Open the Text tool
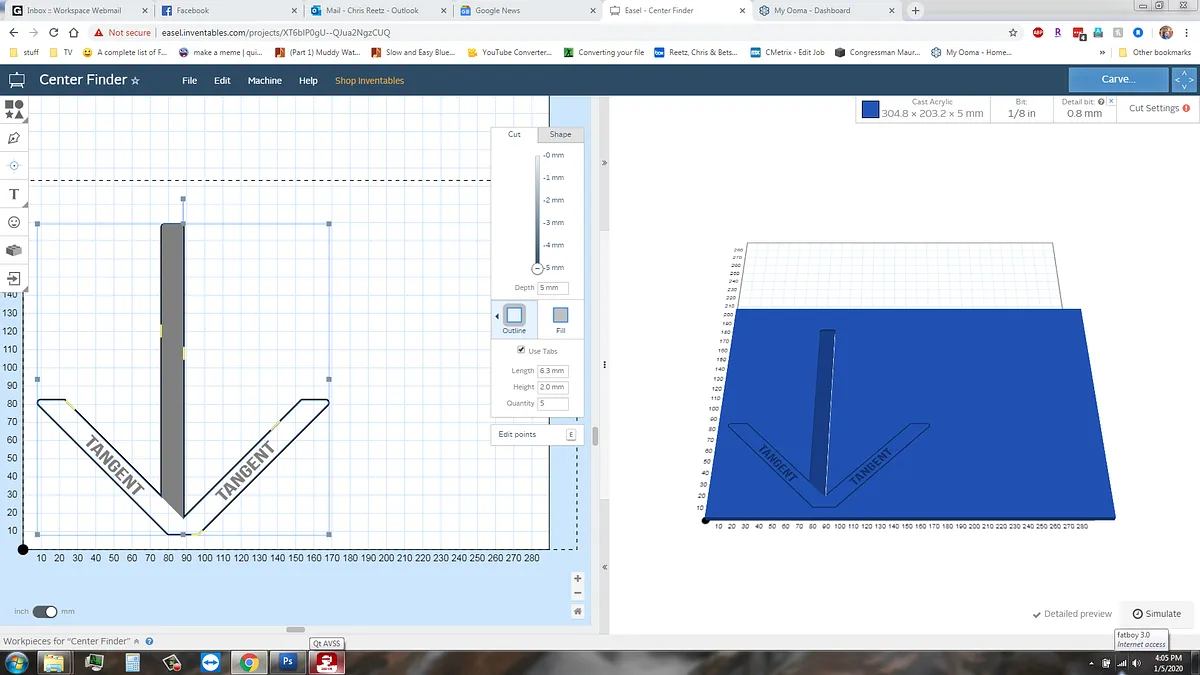 coord(14,193)
